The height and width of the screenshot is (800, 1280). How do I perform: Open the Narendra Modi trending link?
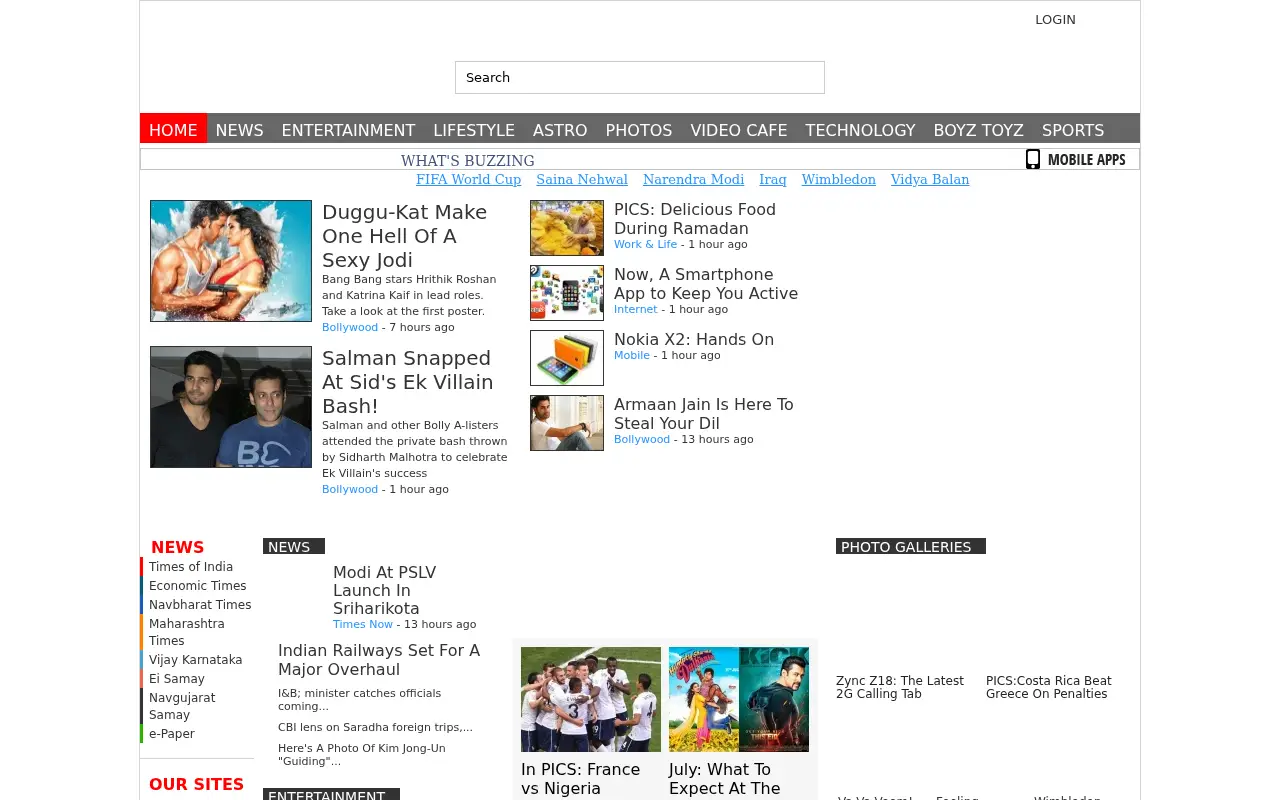(x=693, y=180)
